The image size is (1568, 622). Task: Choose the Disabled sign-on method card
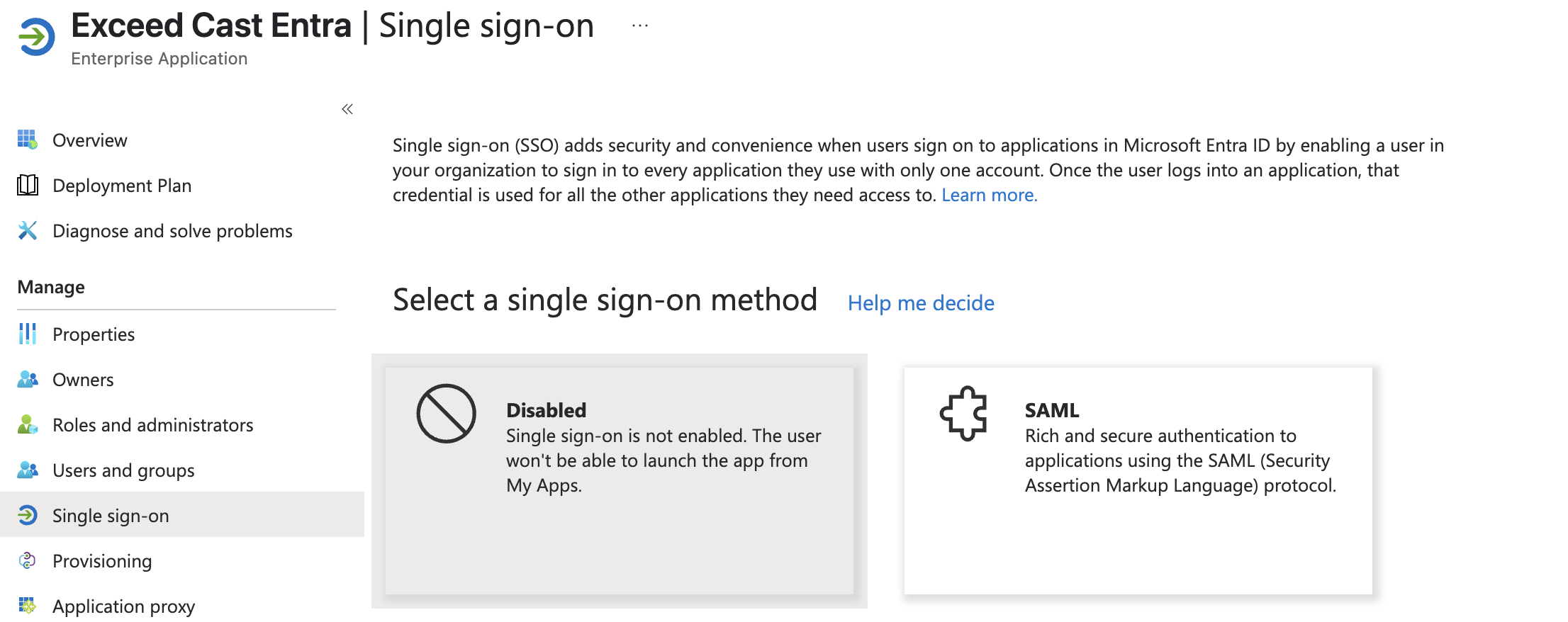(620, 480)
